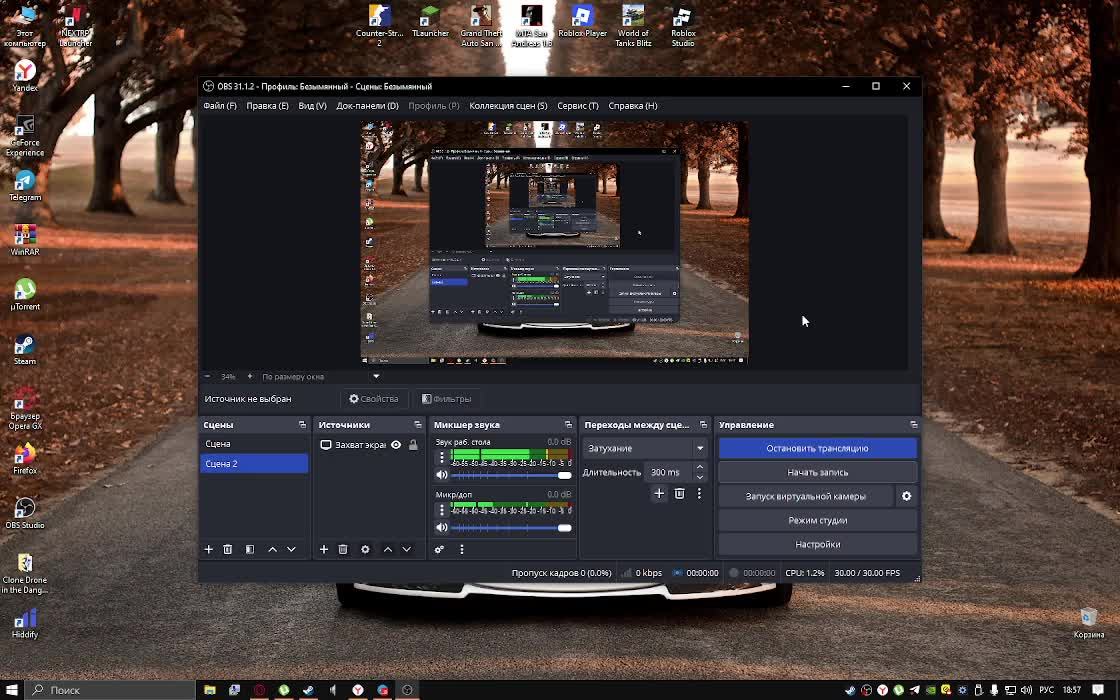Open the Затухание transition dropdown
This screenshot has width=1120, height=700.
[644, 449]
